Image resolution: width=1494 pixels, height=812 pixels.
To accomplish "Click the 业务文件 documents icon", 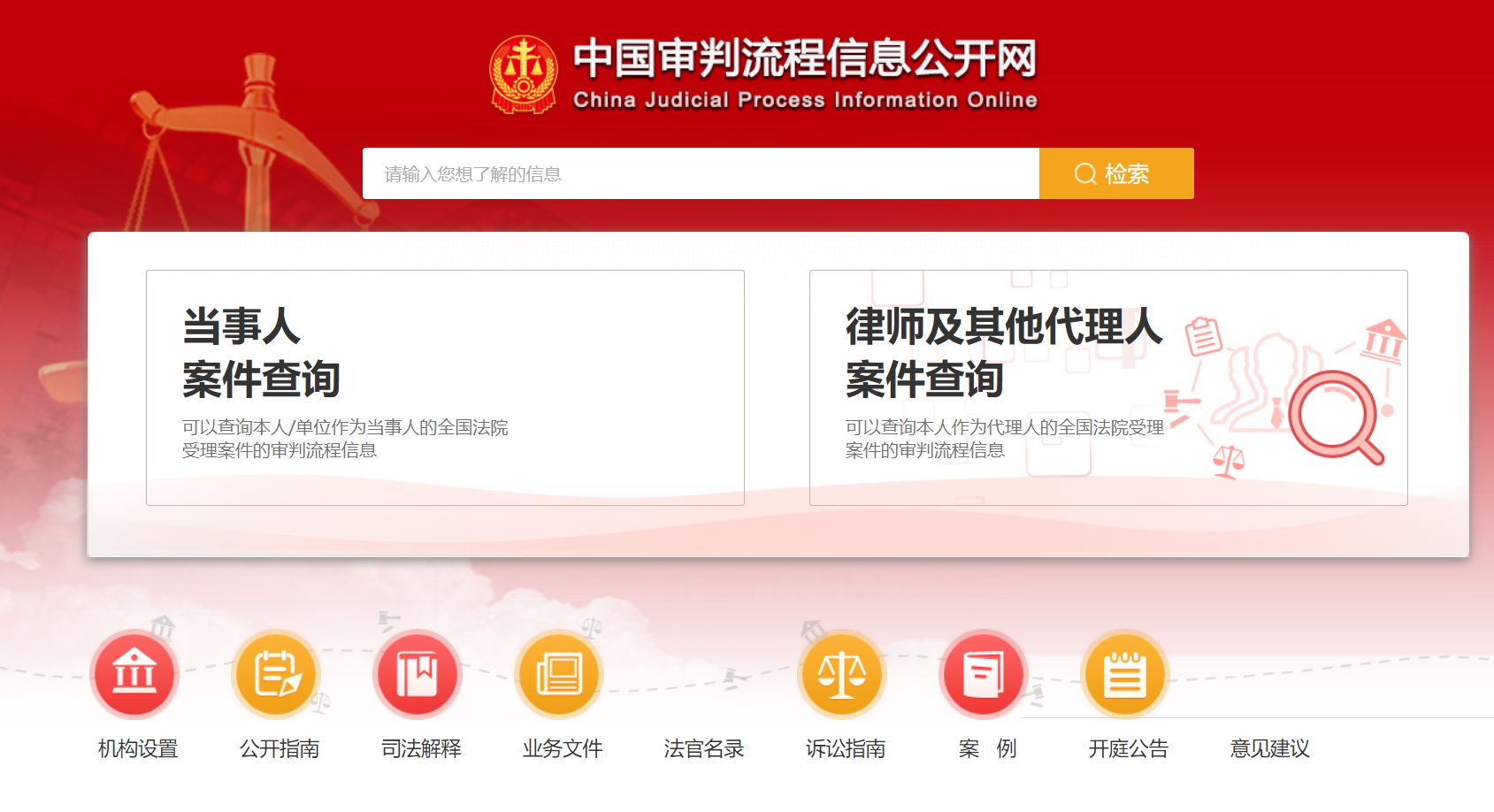I will click(559, 674).
